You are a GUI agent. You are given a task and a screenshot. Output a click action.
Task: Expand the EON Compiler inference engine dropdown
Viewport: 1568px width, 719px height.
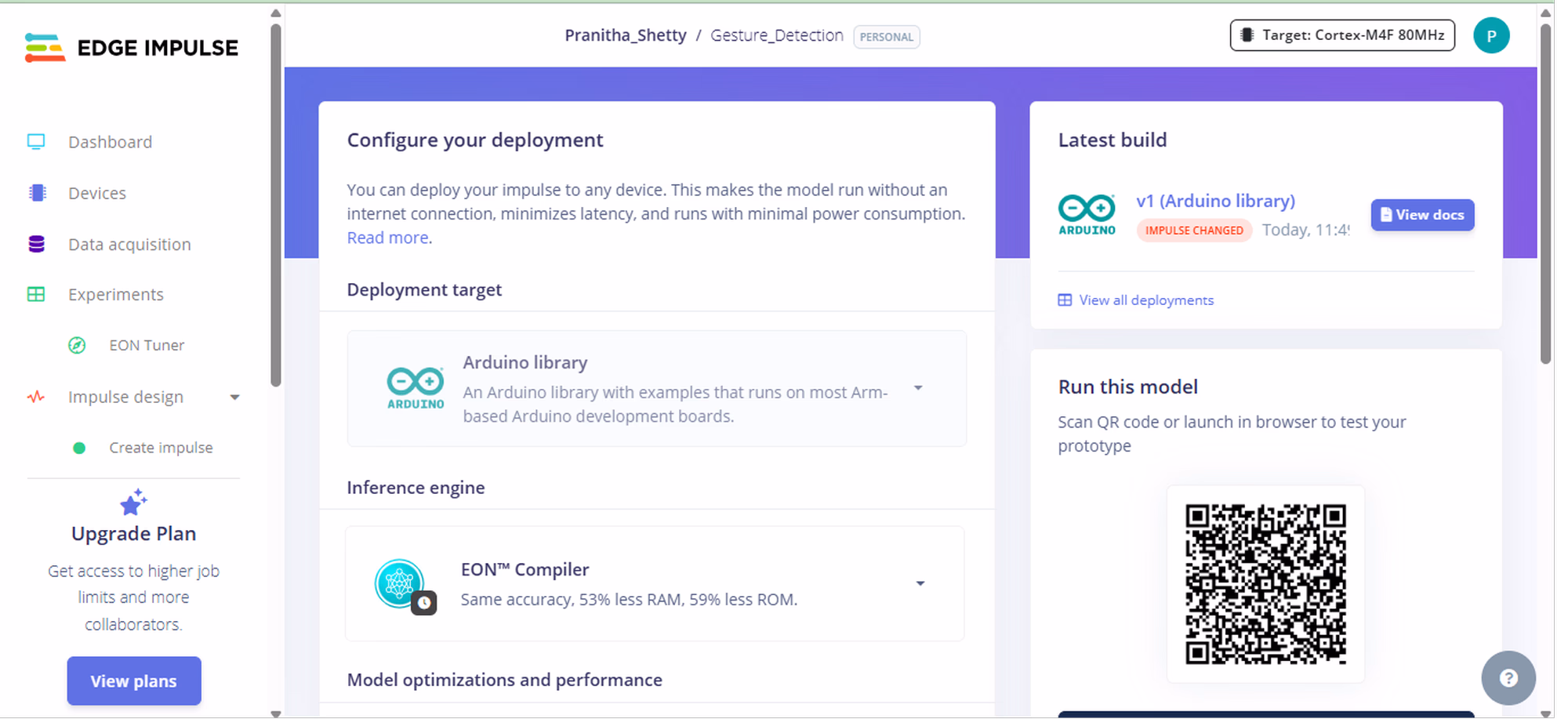[920, 583]
